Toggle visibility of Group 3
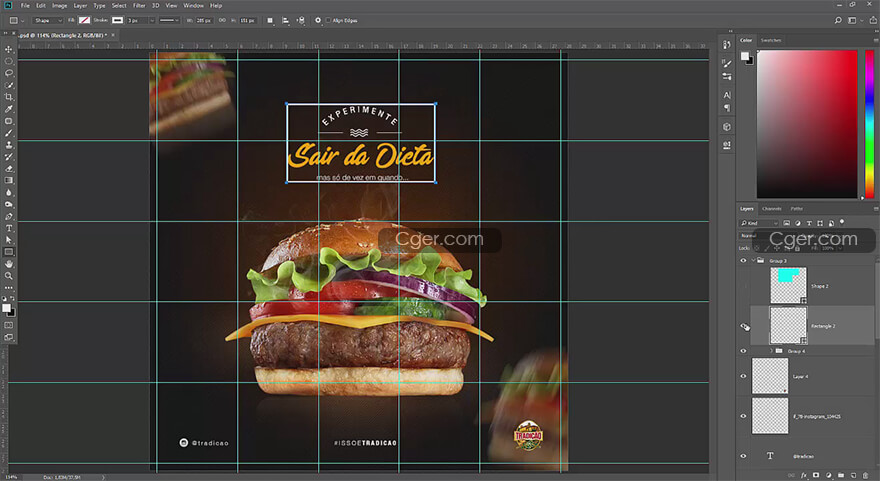 (744, 260)
